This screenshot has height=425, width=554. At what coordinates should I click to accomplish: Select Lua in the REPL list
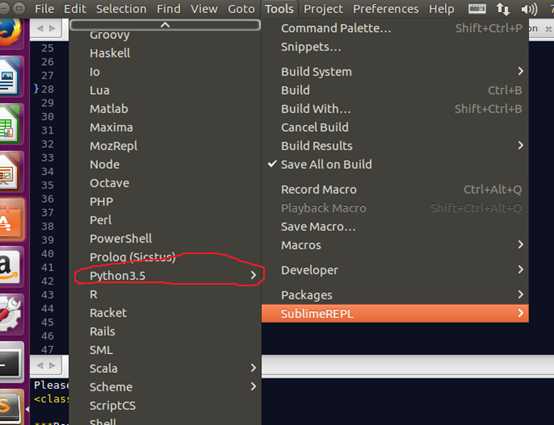165,90
